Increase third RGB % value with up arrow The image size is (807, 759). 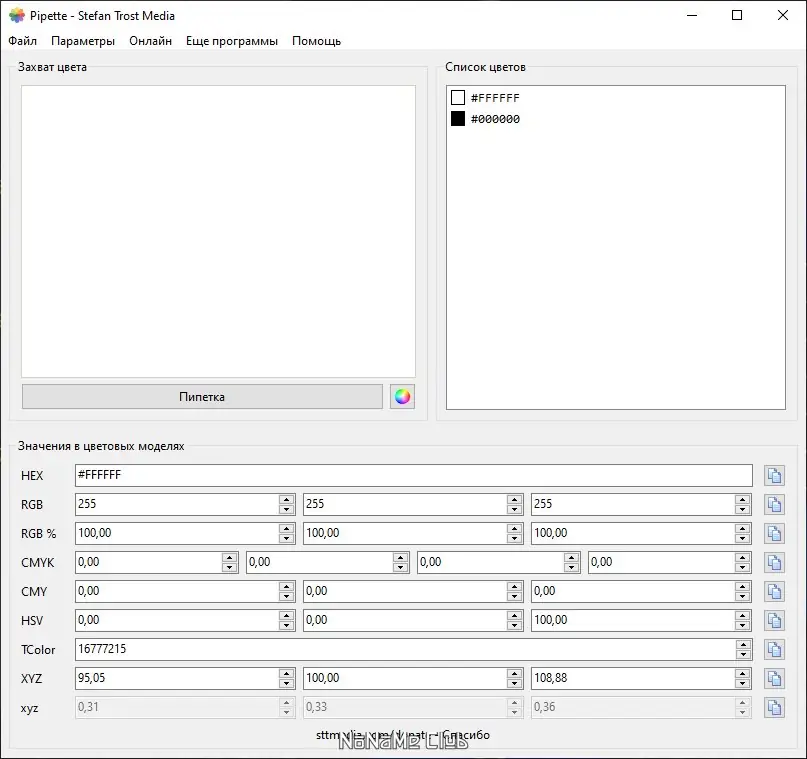click(x=742, y=528)
